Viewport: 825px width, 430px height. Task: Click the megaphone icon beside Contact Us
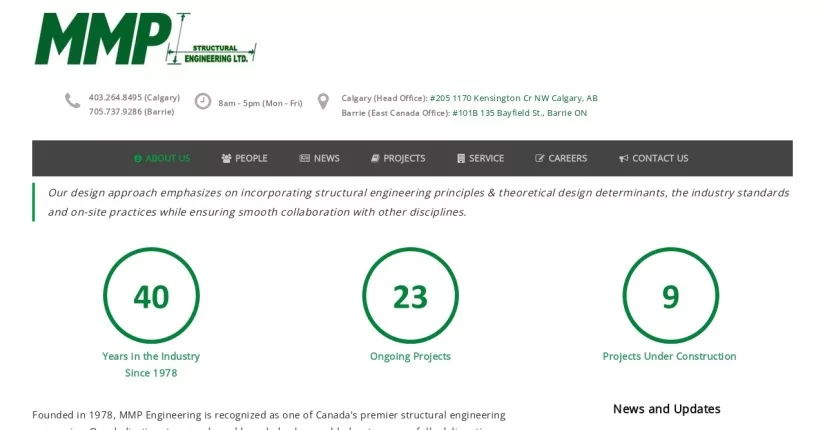(x=623, y=158)
